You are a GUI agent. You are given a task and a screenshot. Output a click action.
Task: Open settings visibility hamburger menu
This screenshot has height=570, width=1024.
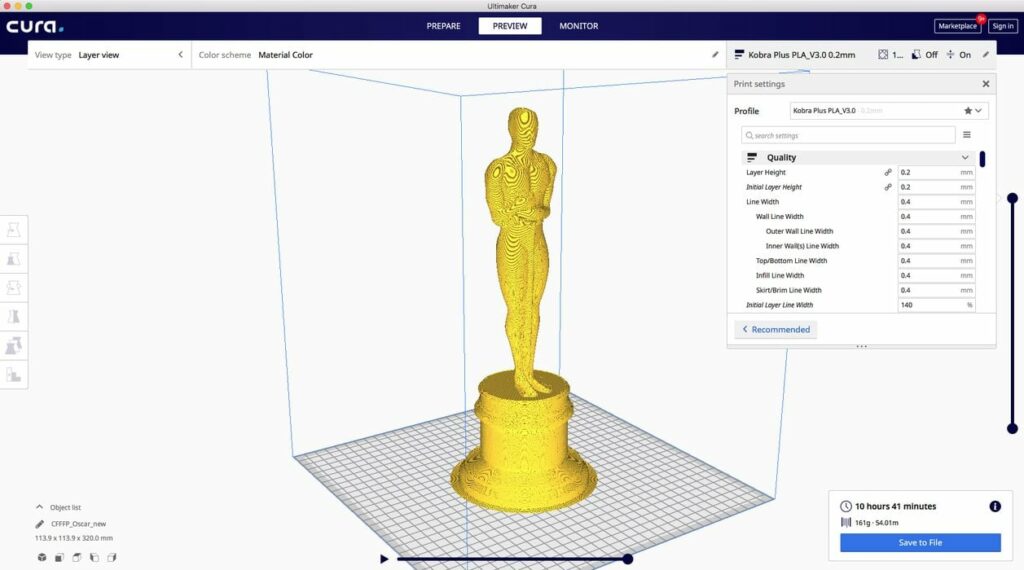[x=967, y=135]
